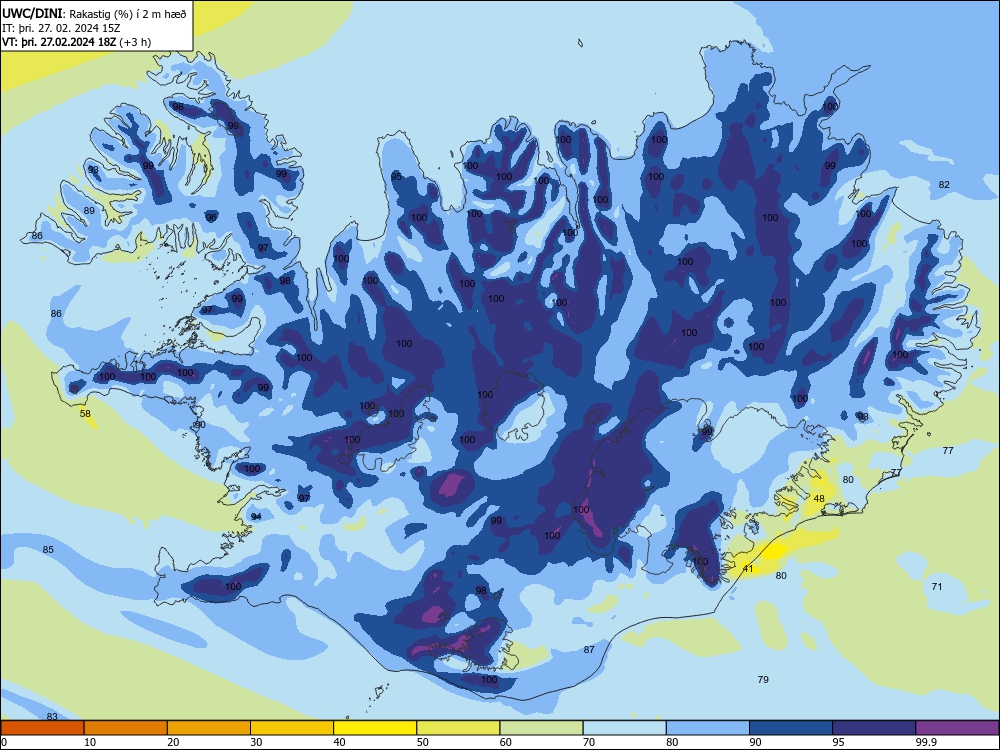Click the bright yellow 40–50 legend swatch

click(375, 728)
